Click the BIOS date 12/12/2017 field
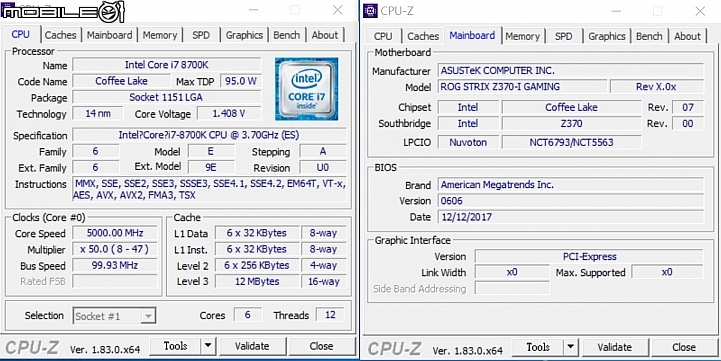721x361 pixels. pos(570,217)
